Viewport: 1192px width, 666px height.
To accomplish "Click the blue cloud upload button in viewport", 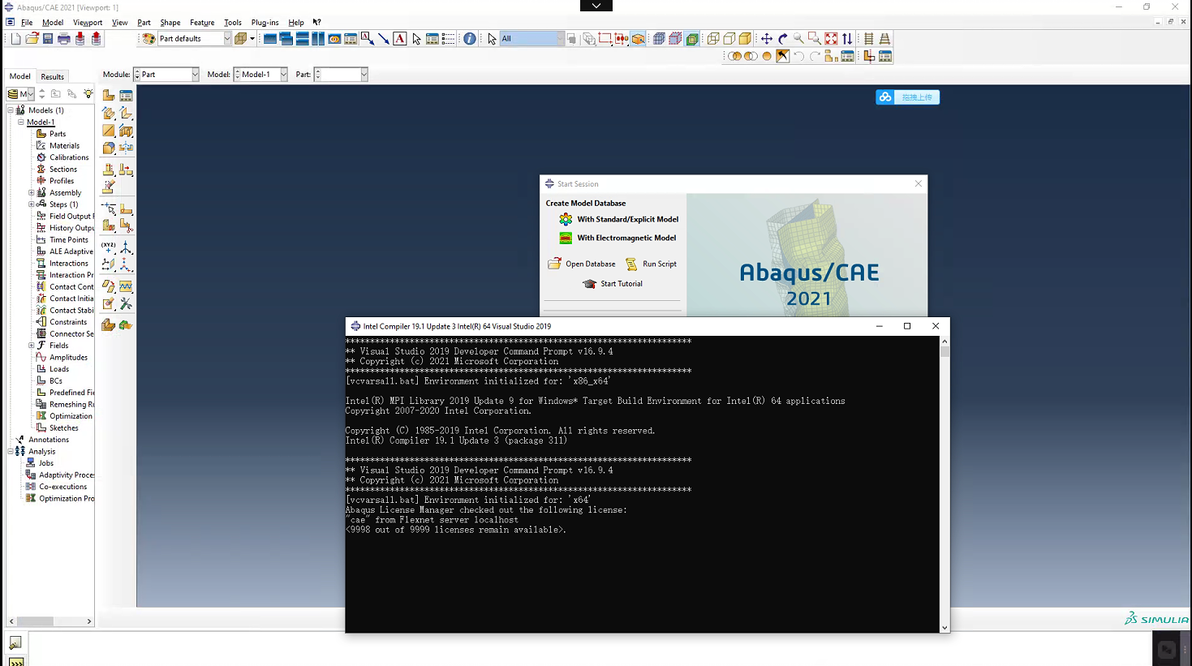I will coord(908,97).
